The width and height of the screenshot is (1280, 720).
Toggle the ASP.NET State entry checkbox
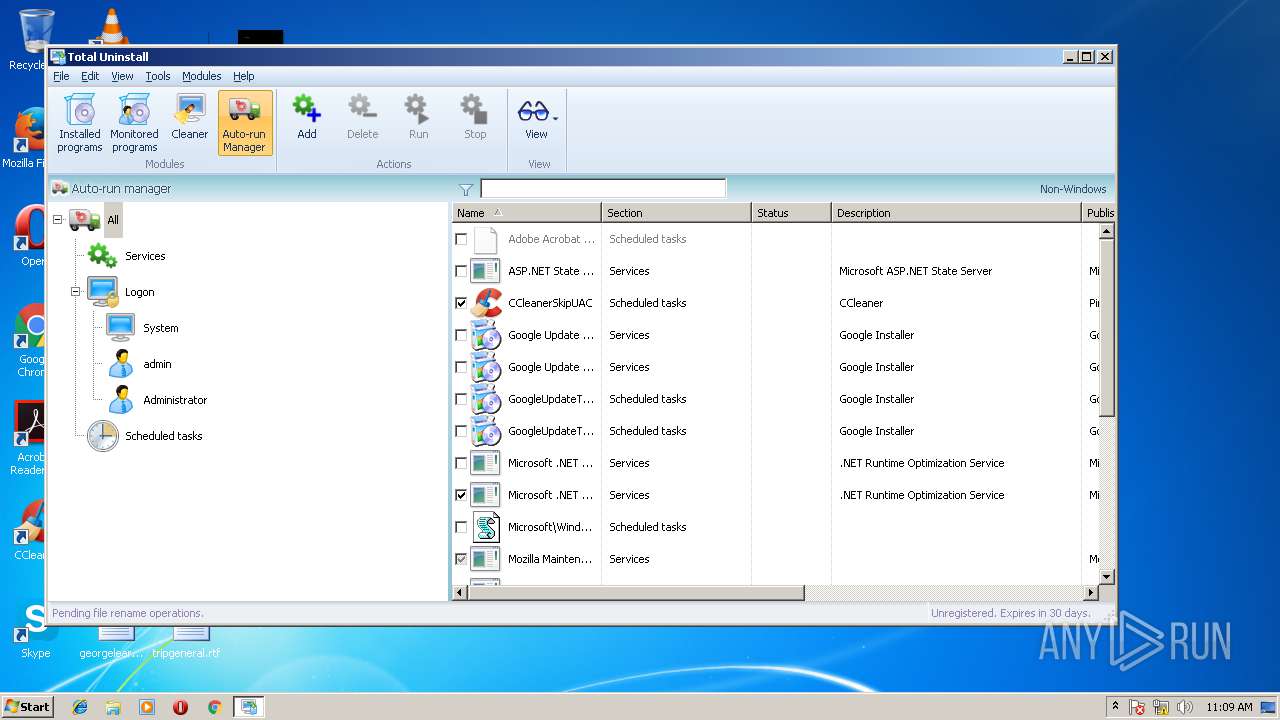coord(461,271)
